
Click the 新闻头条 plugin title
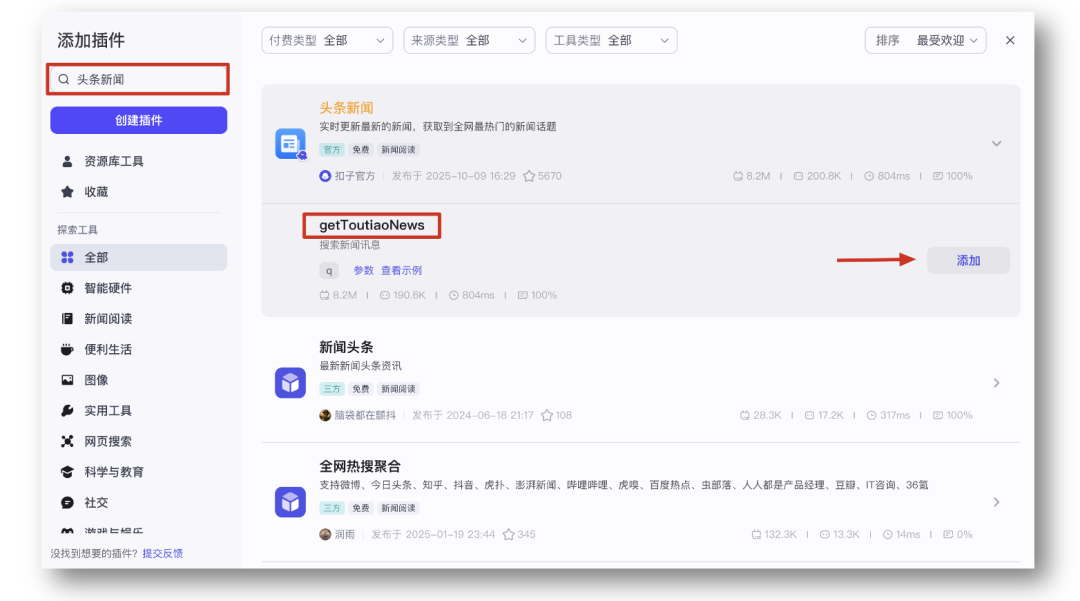tap(346, 347)
